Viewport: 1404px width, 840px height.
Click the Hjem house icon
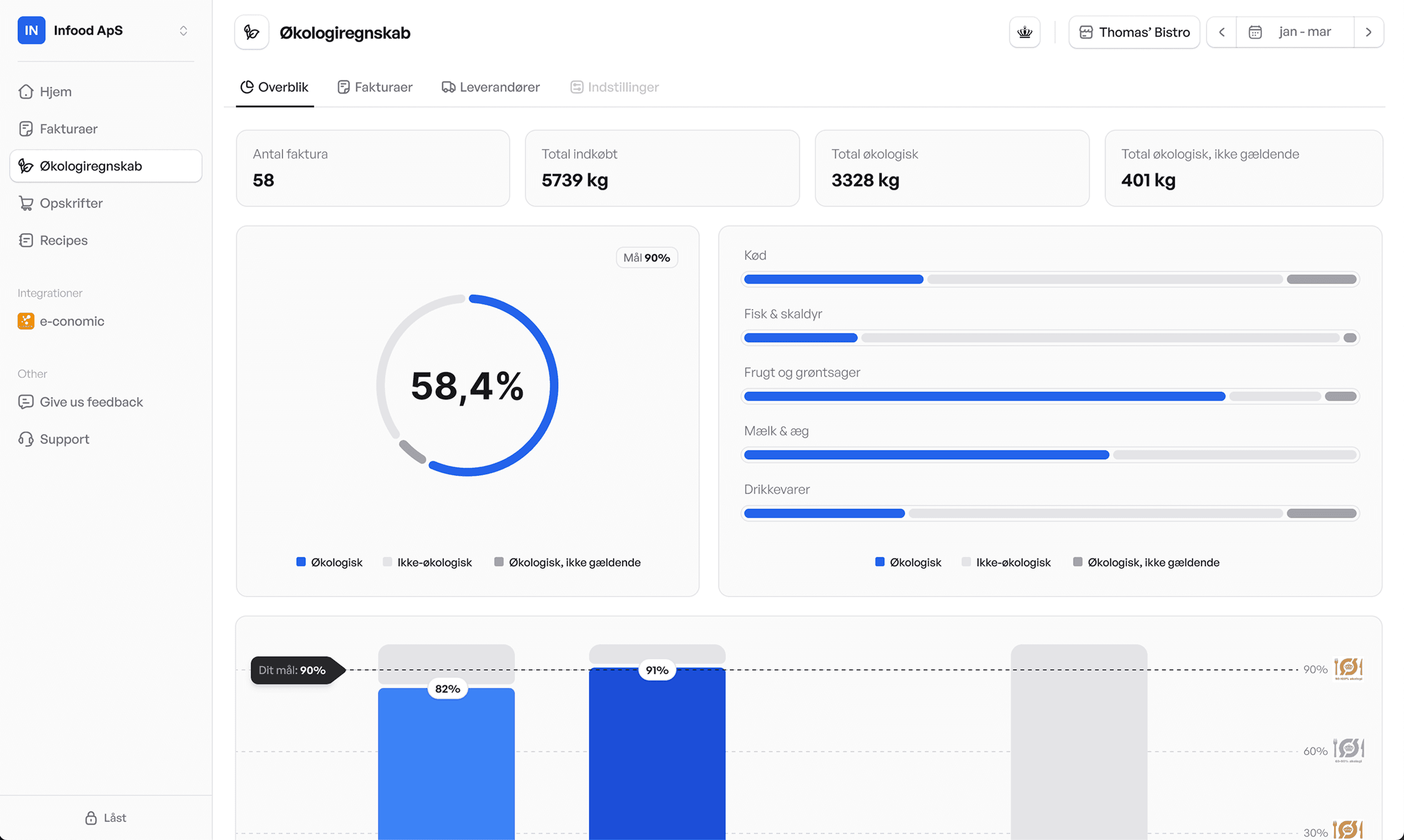(26, 92)
